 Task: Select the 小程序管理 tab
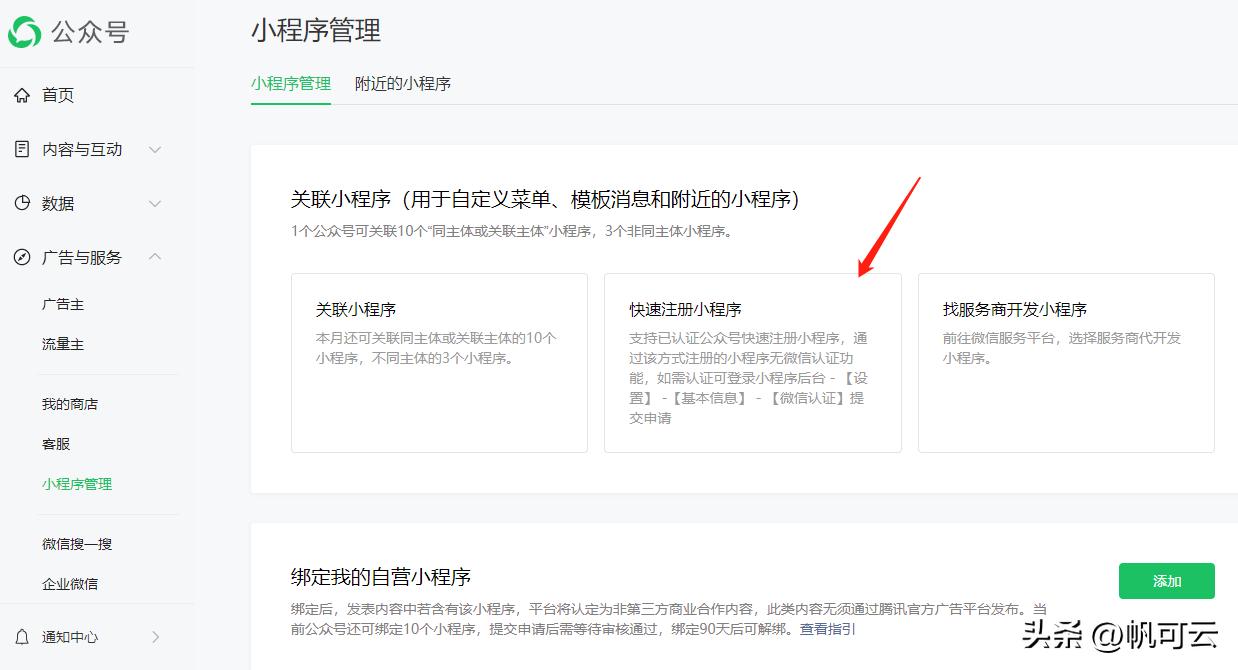[x=290, y=84]
